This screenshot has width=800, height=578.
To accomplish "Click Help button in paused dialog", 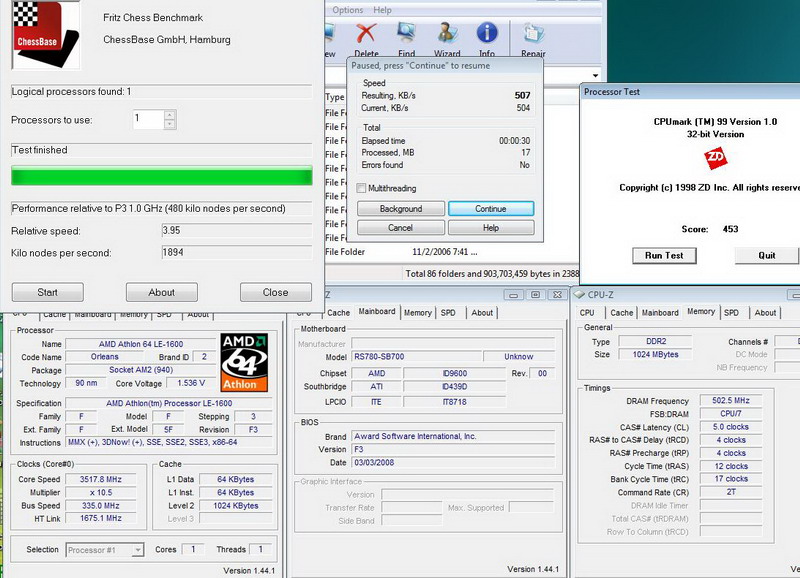I will coord(491,228).
